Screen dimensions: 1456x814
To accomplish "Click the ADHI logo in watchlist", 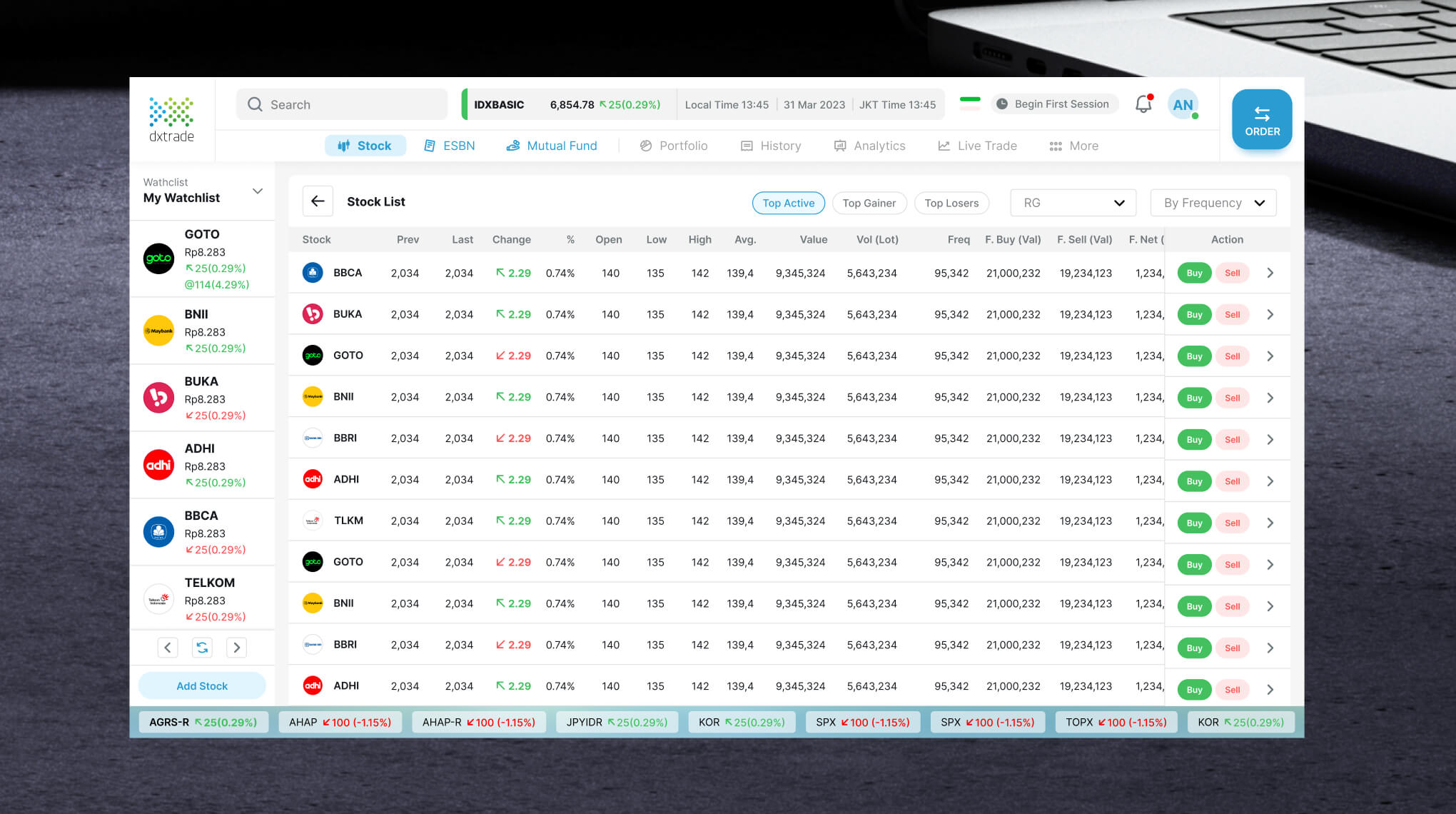I will [x=158, y=465].
